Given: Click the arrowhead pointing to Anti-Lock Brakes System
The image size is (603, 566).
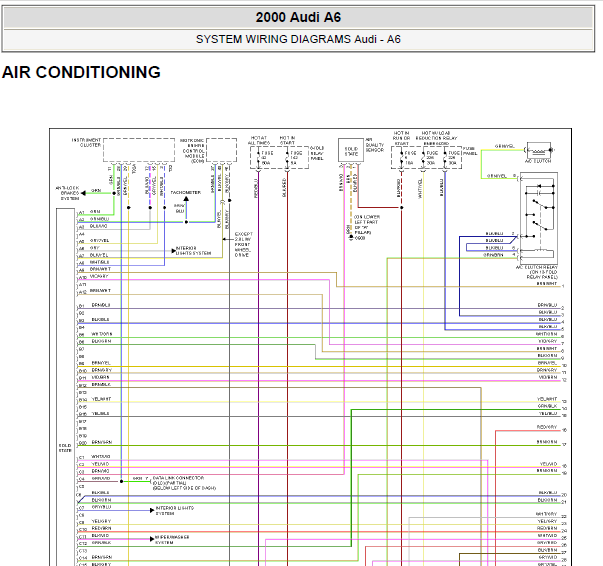Looking at the screenshot, I should [x=83, y=193].
